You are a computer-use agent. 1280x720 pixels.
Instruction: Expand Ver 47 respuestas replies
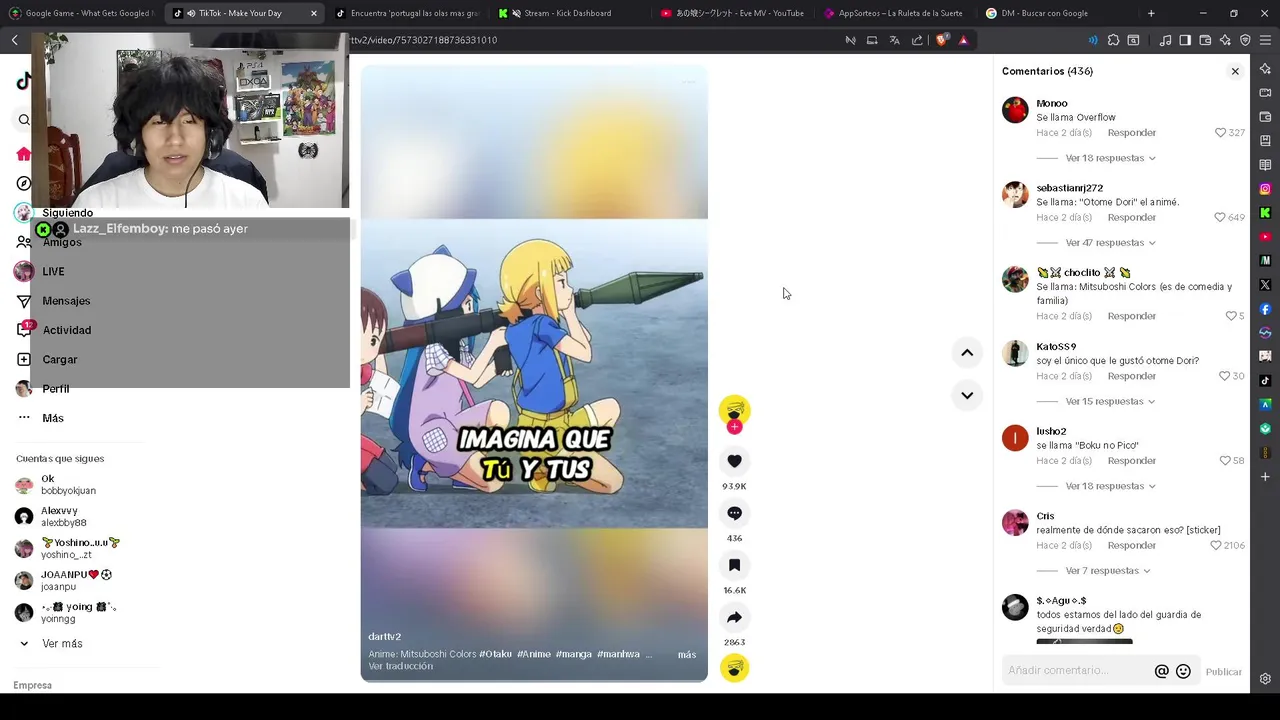[1110, 243]
